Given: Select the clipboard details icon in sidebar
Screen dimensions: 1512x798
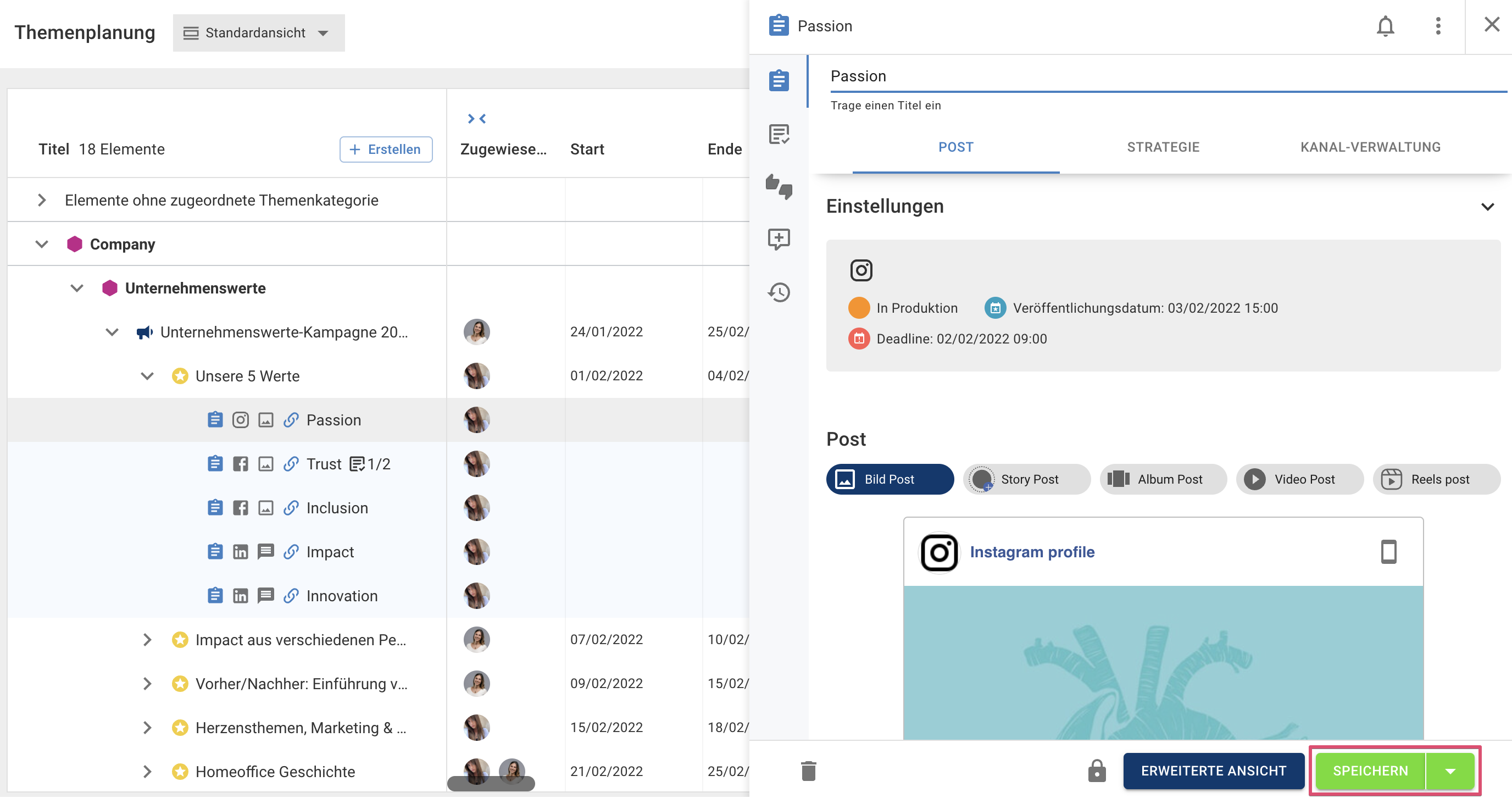Looking at the screenshot, I should [x=779, y=80].
